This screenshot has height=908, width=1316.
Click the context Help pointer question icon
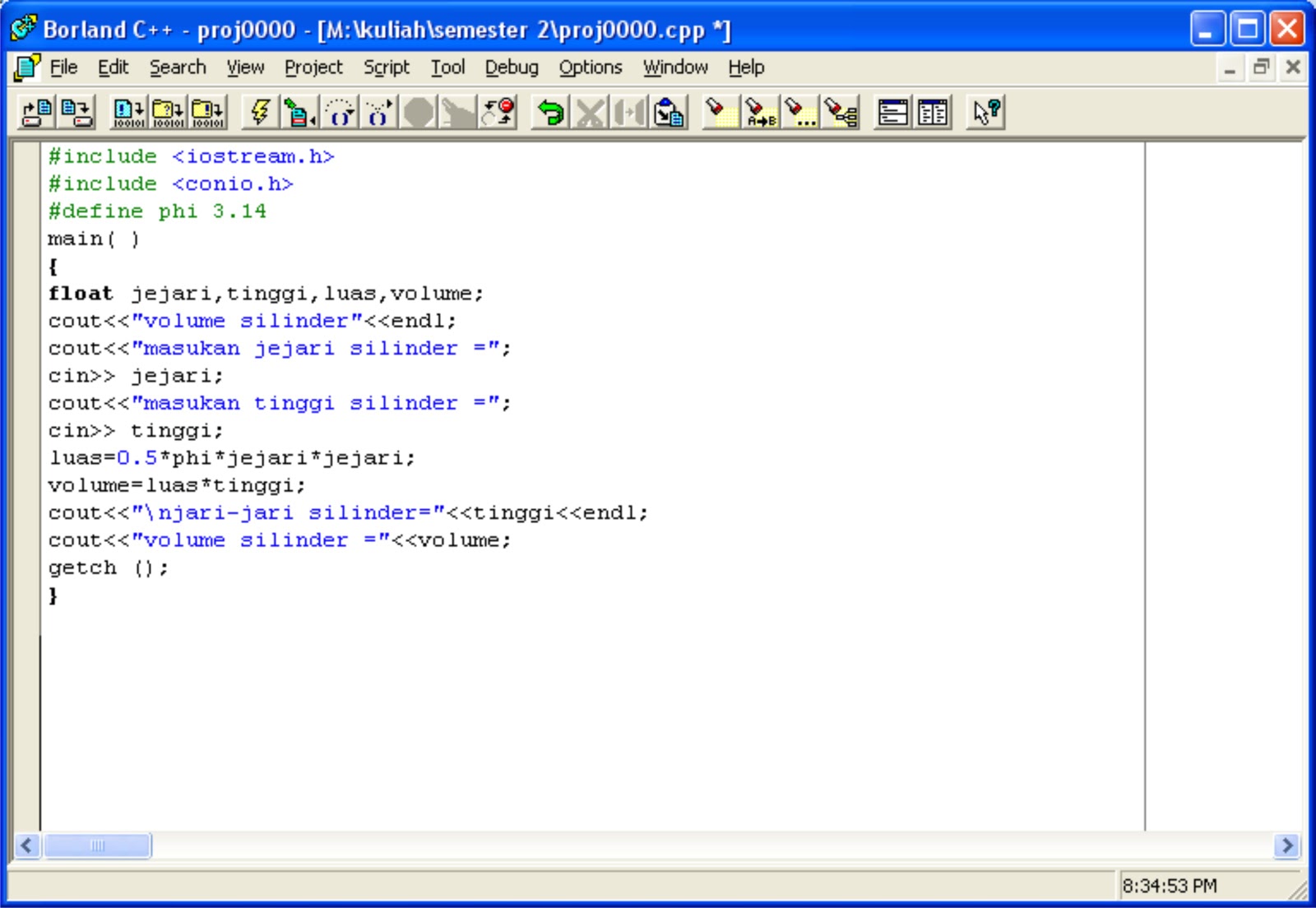pos(985,112)
